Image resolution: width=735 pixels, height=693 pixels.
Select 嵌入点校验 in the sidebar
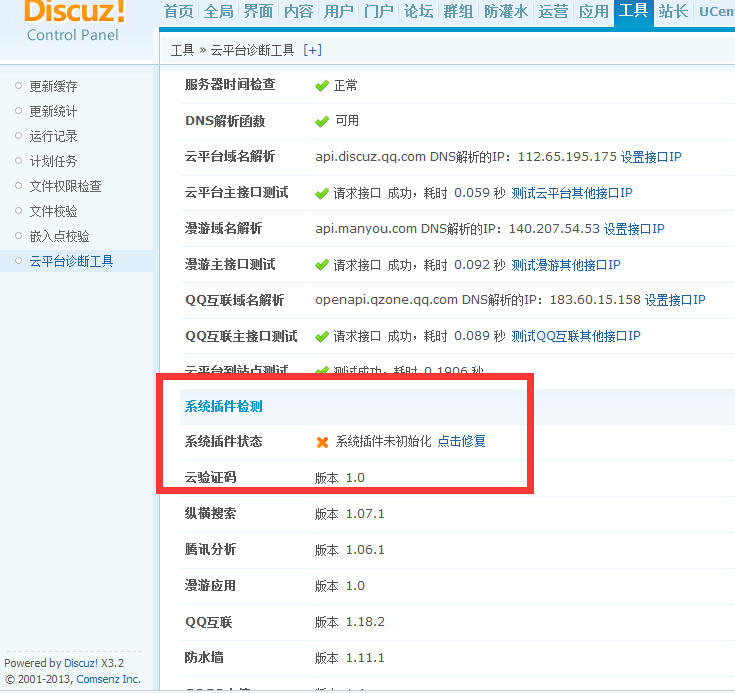click(60, 236)
